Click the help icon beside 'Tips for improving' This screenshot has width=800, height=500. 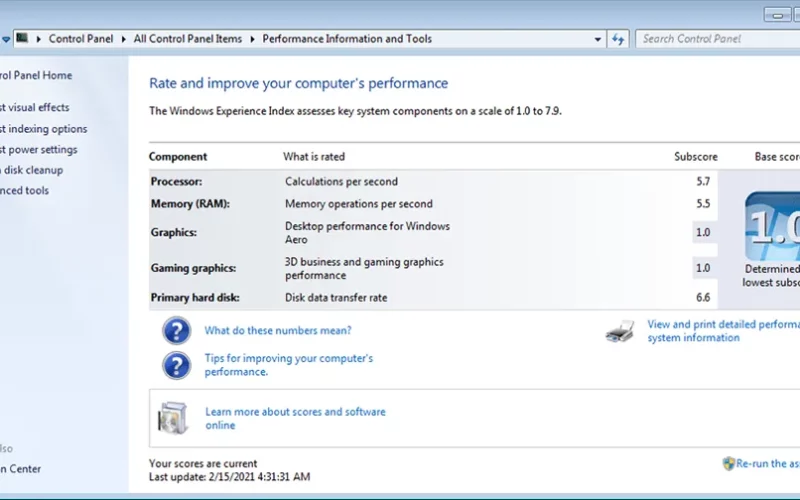pos(177,365)
